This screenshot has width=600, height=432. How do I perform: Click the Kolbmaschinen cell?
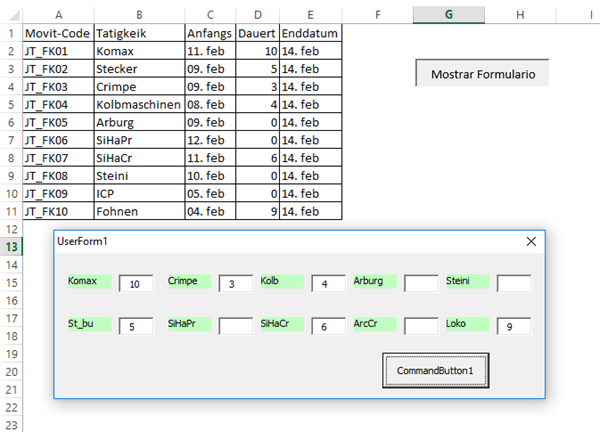coord(139,104)
